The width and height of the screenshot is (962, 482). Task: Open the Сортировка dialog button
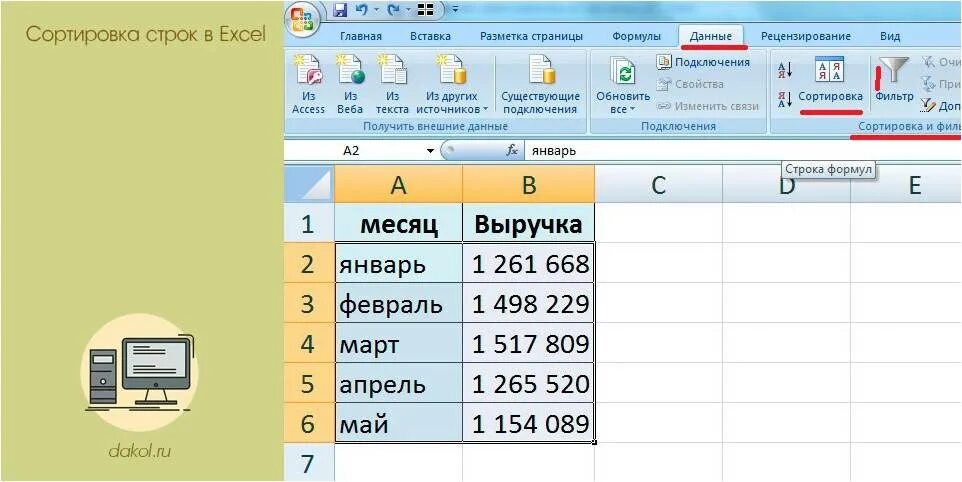pos(830,80)
